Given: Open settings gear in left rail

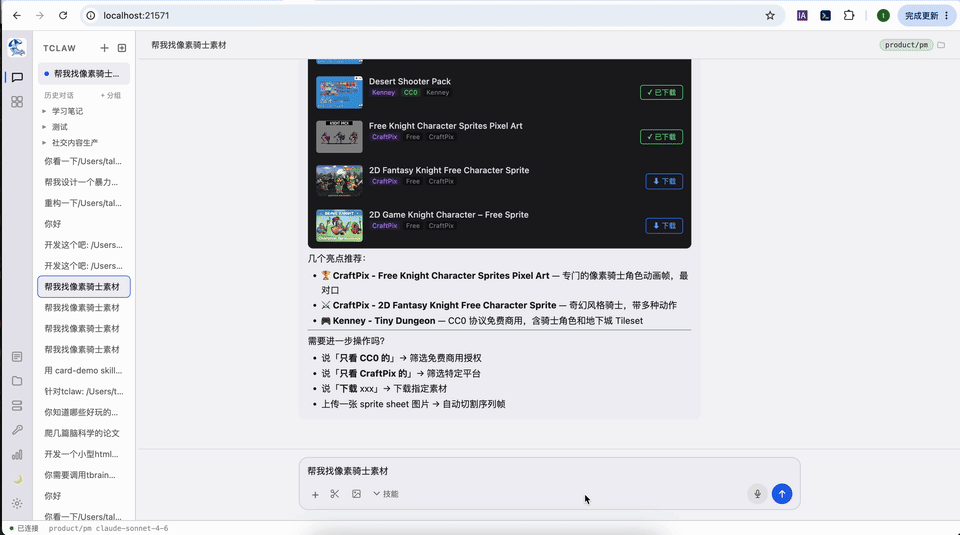Looking at the screenshot, I should tap(17, 504).
